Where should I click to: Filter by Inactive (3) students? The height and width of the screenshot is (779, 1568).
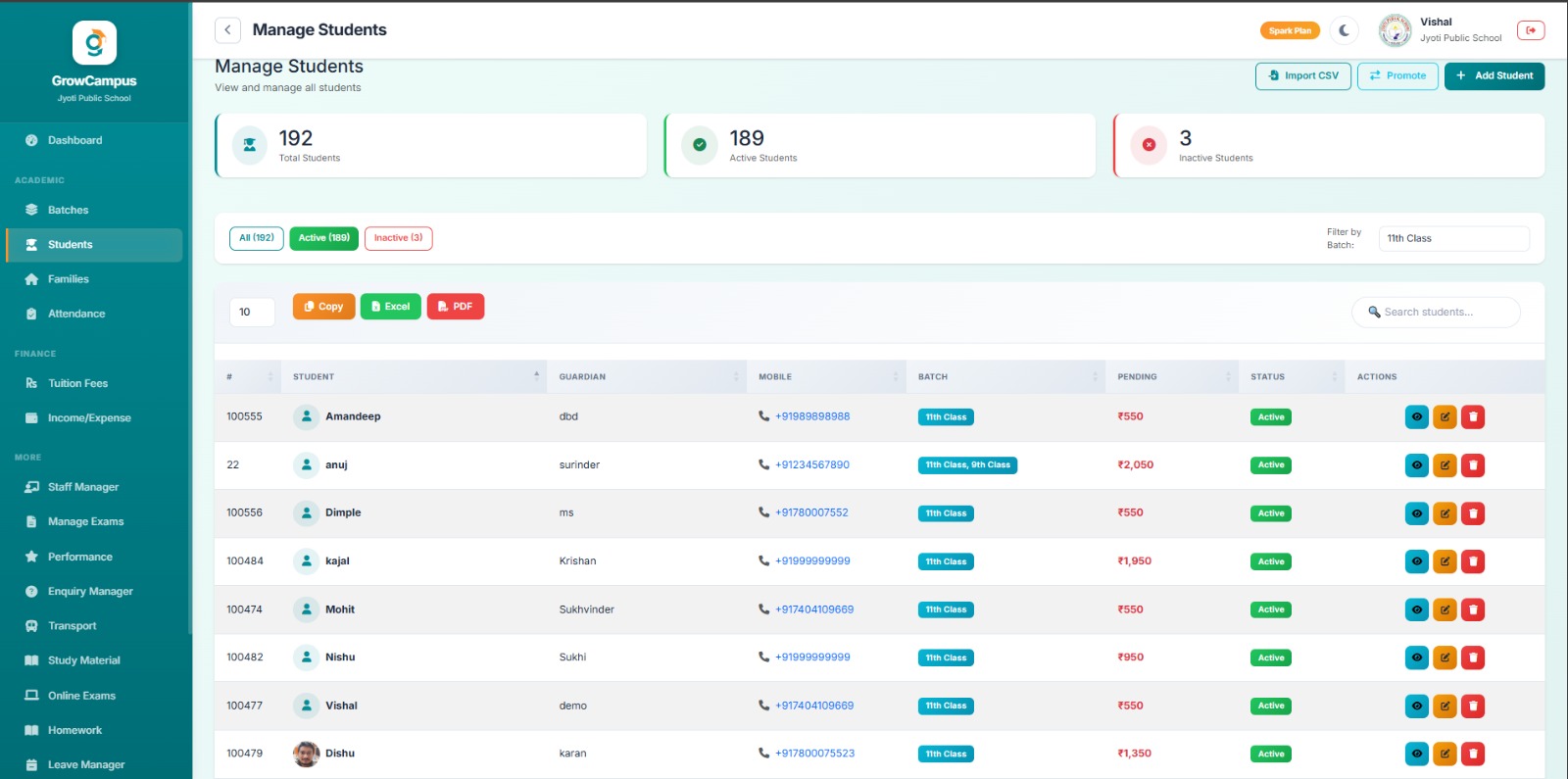tap(398, 238)
